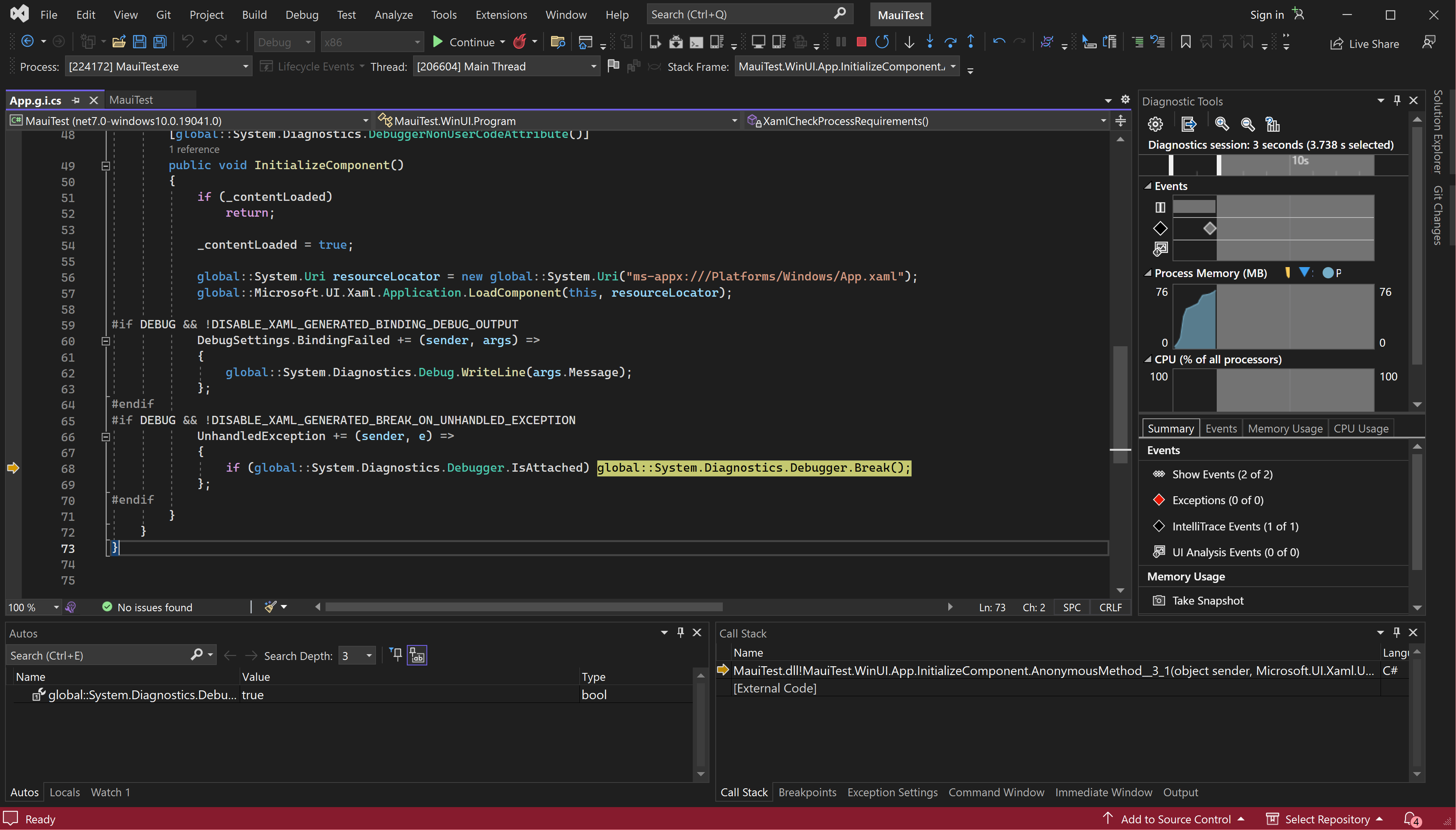Open notifications bell in status bar
The width and height of the screenshot is (1456, 830).
pyautogui.click(x=1411, y=819)
